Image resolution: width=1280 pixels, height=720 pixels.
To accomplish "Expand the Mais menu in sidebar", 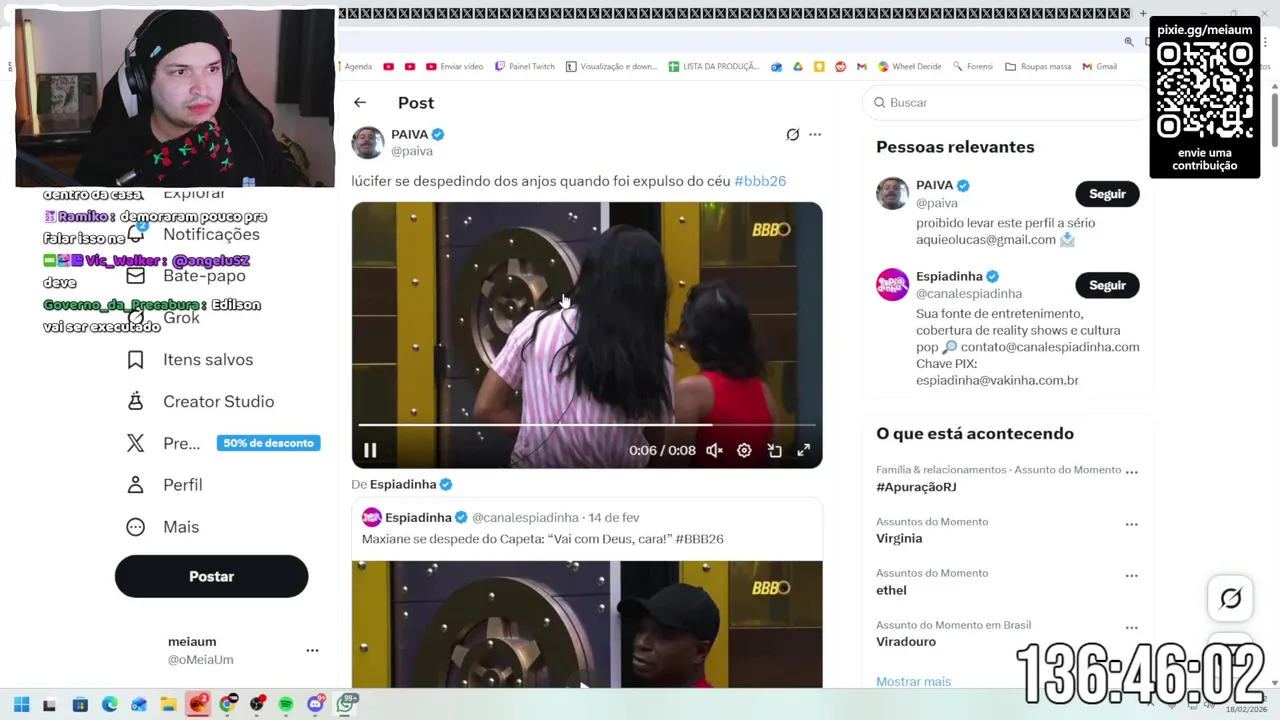I will pos(163,527).
